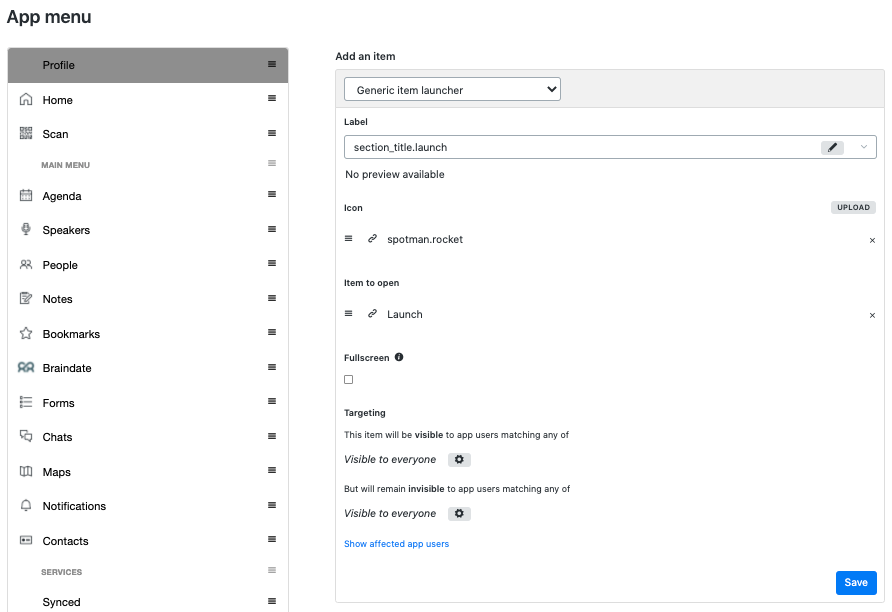Screen dimensions: 892x612
Task: Click the drag handle on Maps row
Action: tap(272, 470)
